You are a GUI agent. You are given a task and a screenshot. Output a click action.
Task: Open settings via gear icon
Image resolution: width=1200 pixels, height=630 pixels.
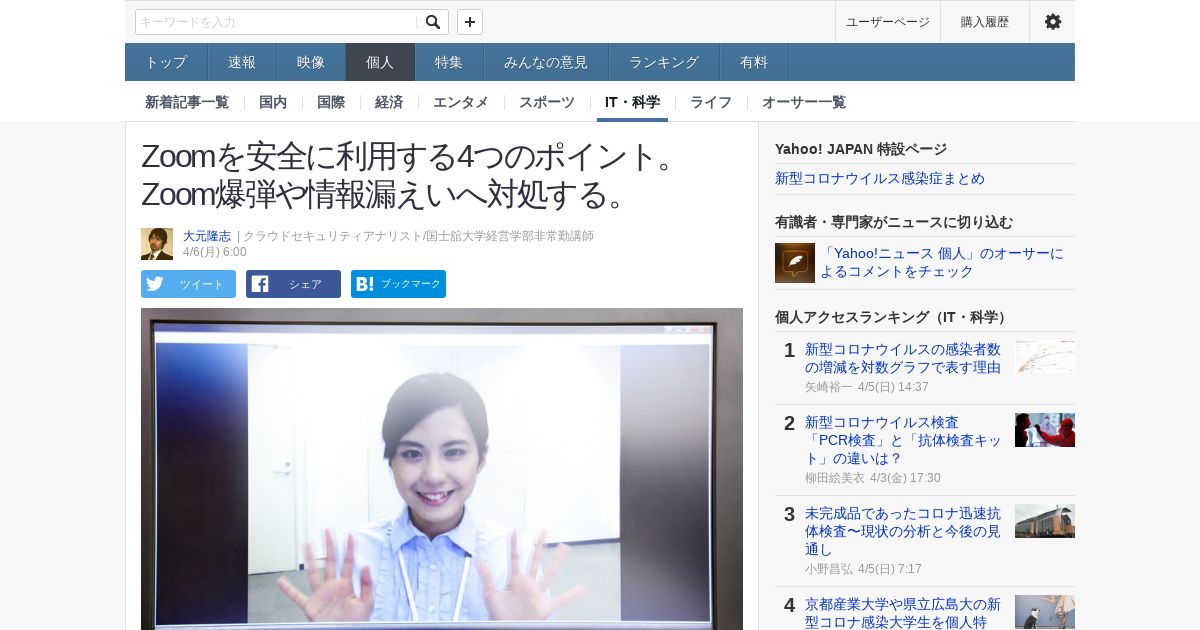point(1053,22)
